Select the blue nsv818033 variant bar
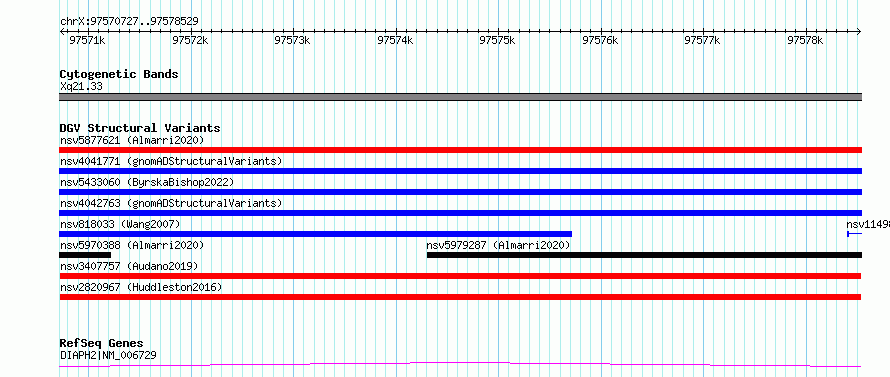 (x=316, y=234)
